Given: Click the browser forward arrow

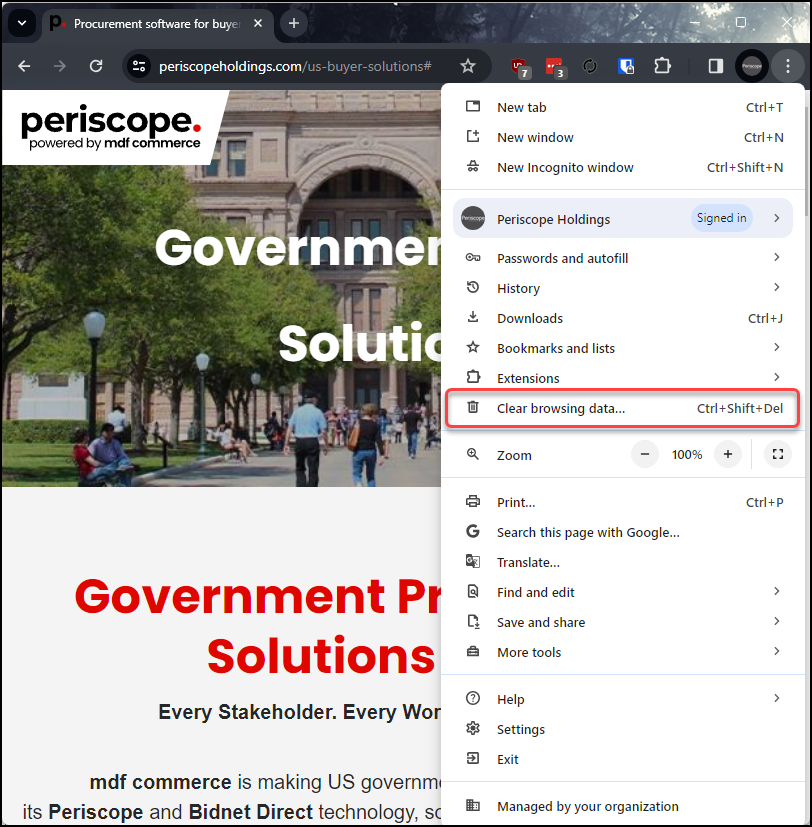Looking at the screenshot, I should [60, 66].
